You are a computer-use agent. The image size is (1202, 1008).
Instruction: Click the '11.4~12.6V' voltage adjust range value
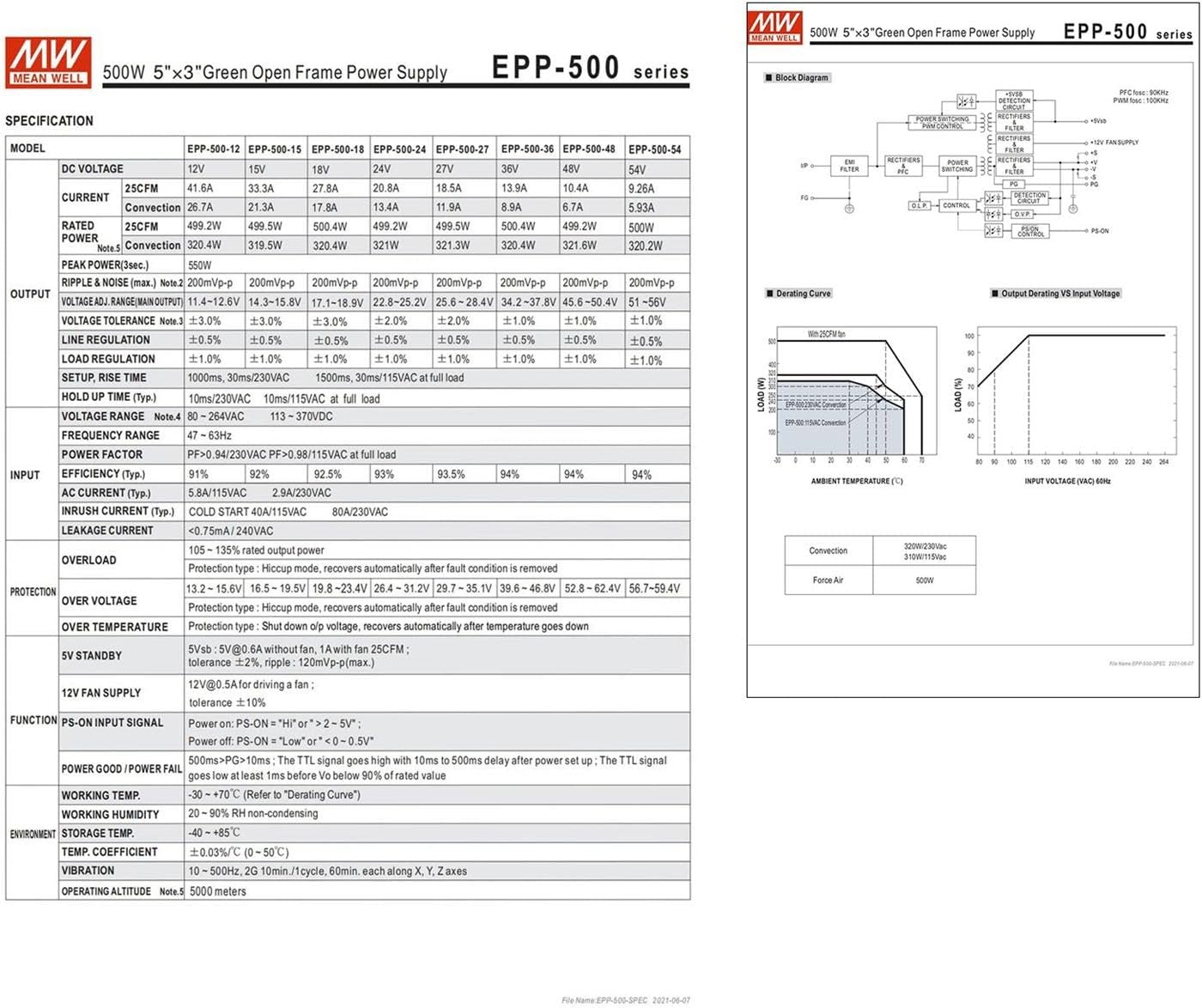point(214,302)
